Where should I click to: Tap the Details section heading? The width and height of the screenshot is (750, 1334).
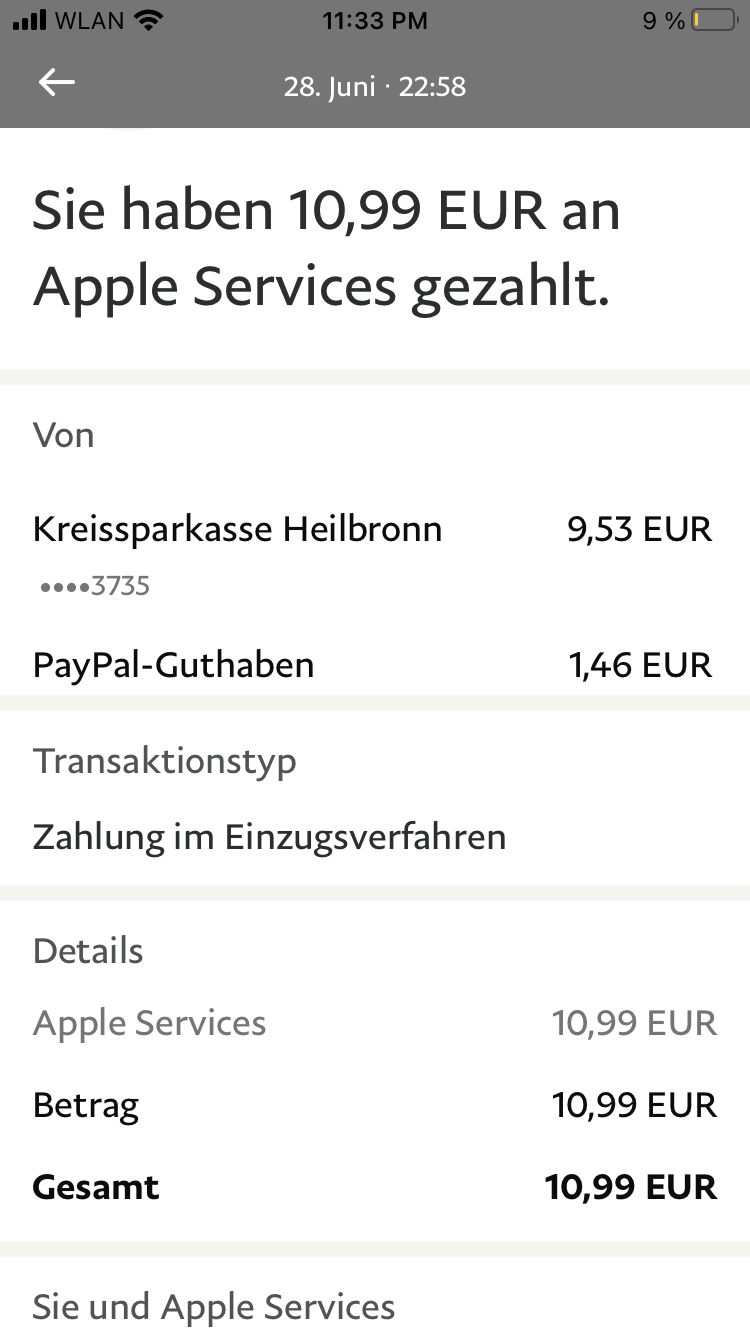tap(88, 951)
